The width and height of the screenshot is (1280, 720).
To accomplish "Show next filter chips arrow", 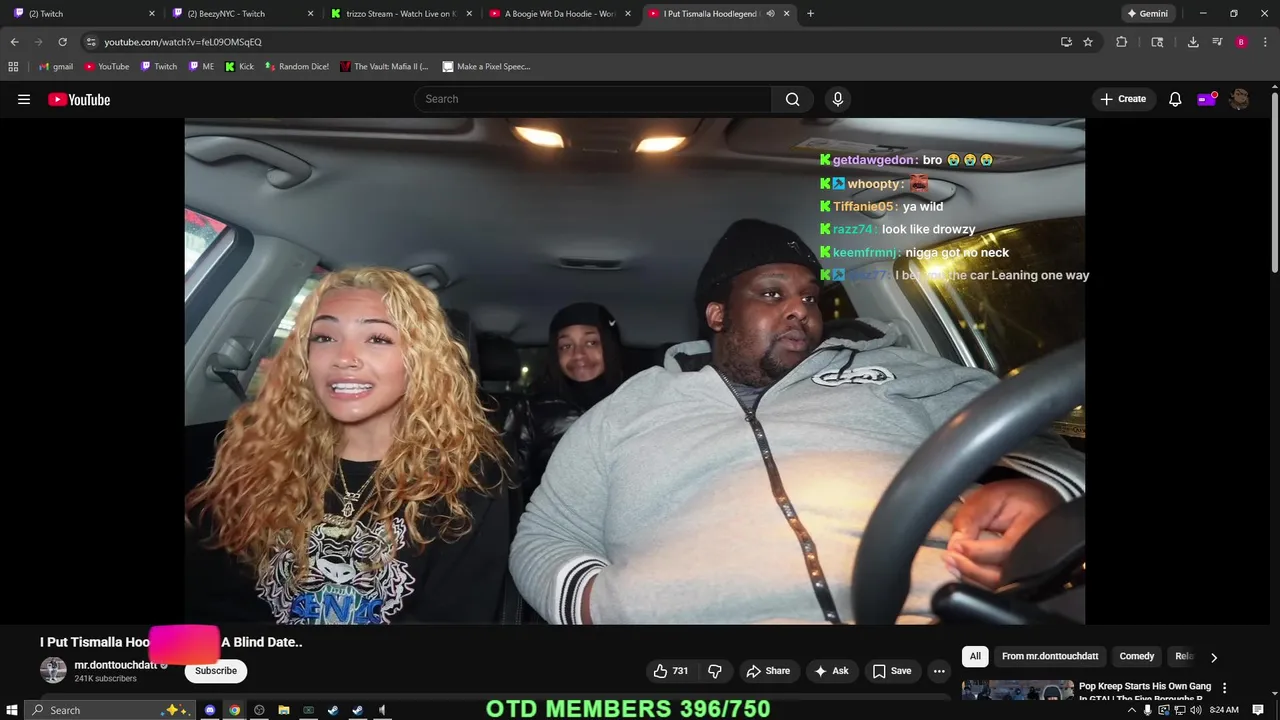I will click(x=1214, y=657).
